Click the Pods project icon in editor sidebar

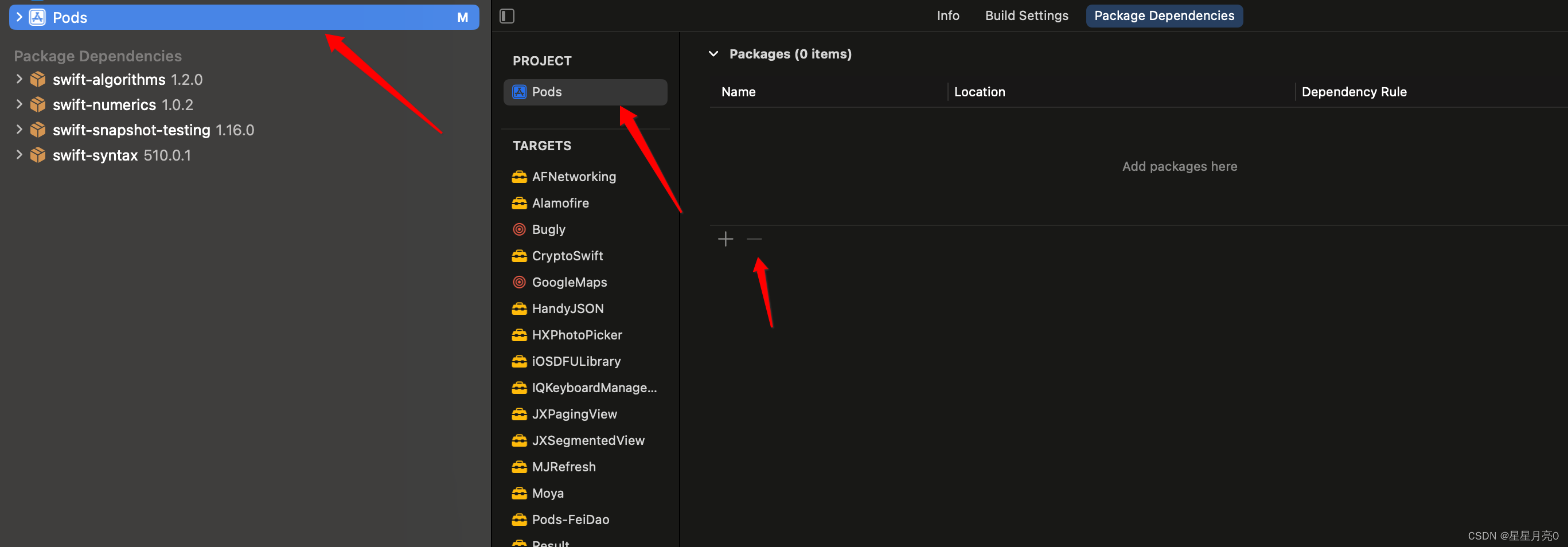pos(519,92)
